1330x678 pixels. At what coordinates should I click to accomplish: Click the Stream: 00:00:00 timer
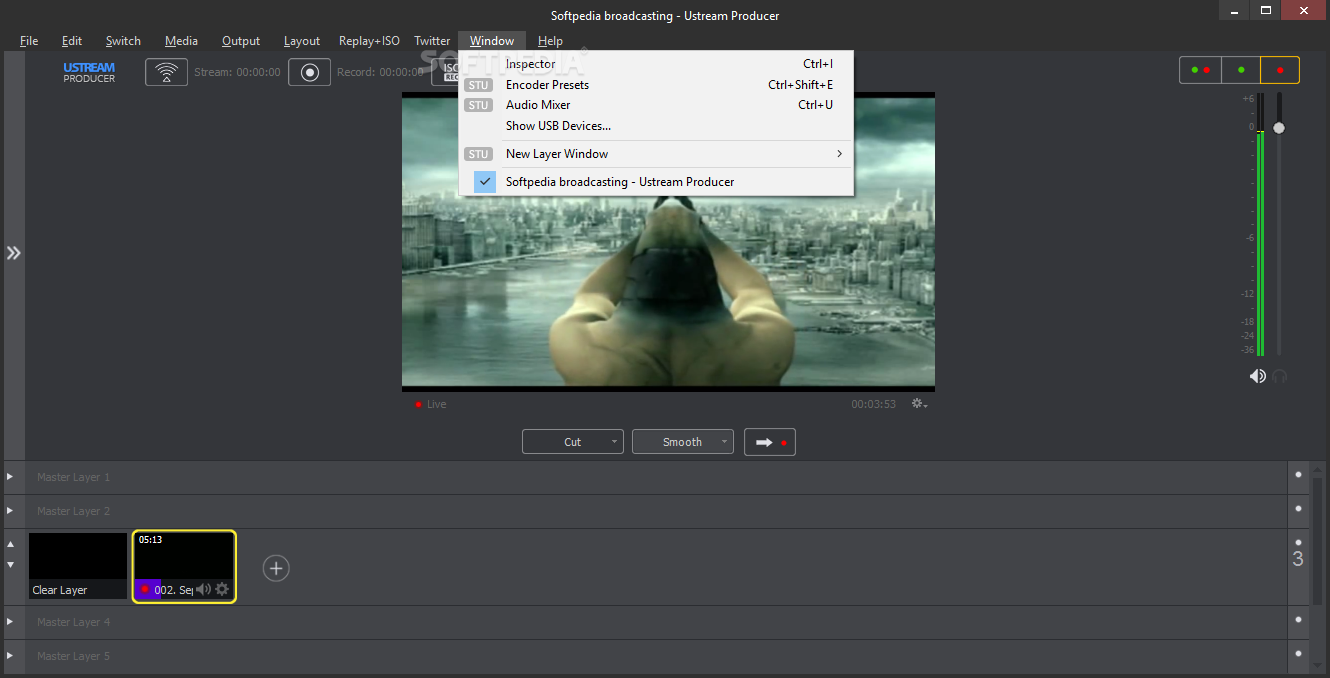[x=237, y=72]
